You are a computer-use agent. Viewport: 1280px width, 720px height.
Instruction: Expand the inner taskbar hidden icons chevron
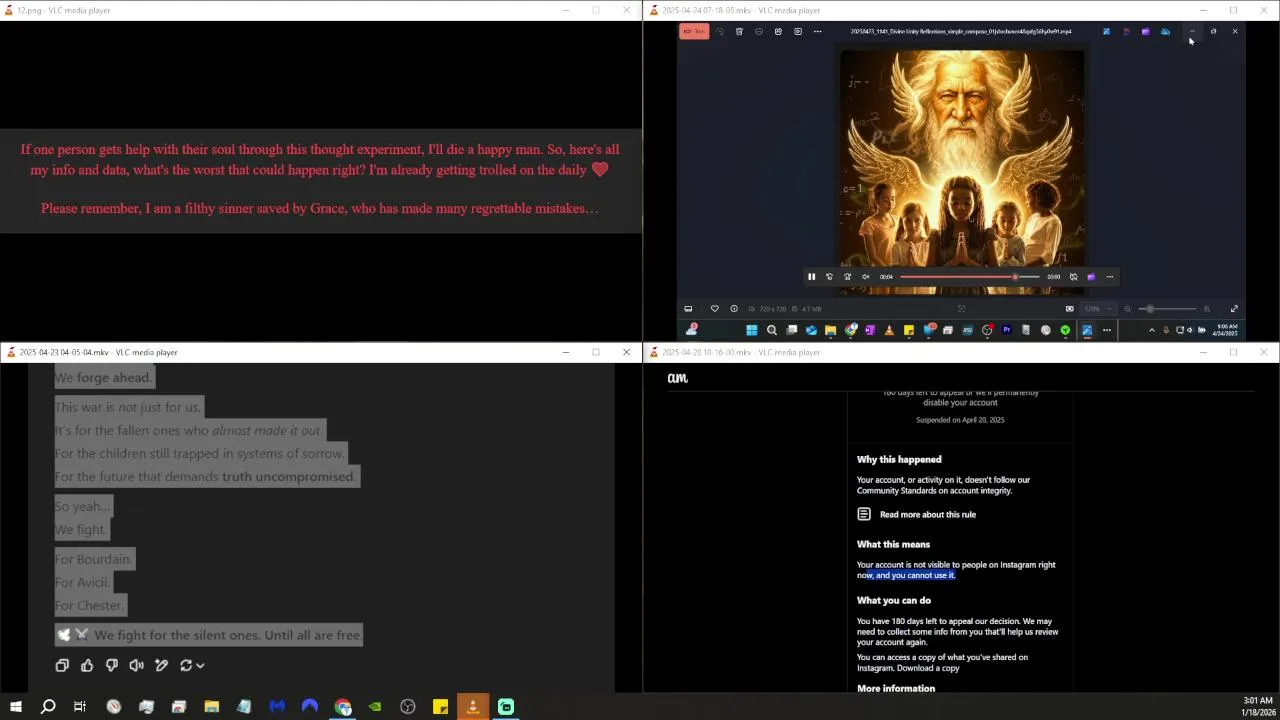[x=1151, y=330]
